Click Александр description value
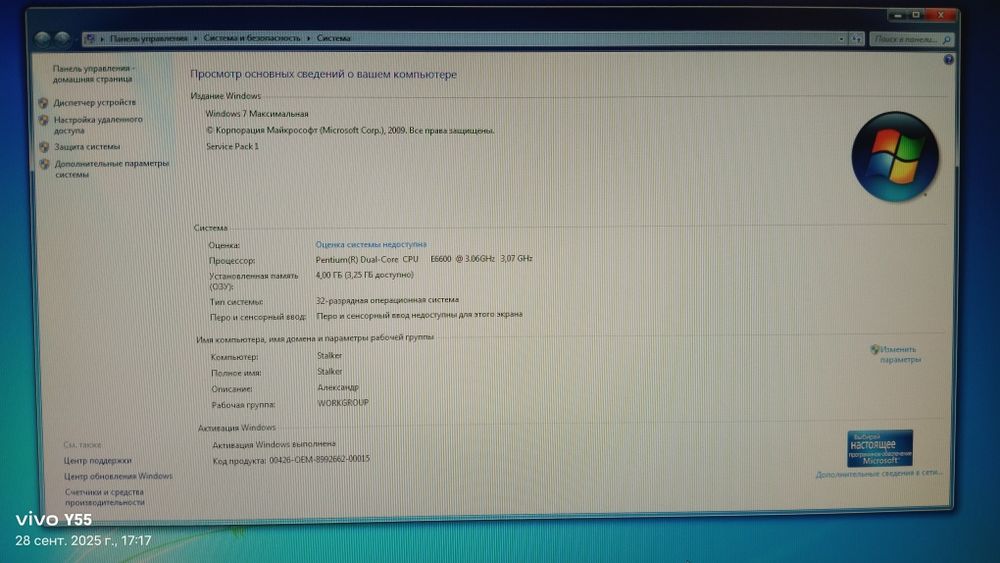1000x563 pixels. (x=338, y=387)
